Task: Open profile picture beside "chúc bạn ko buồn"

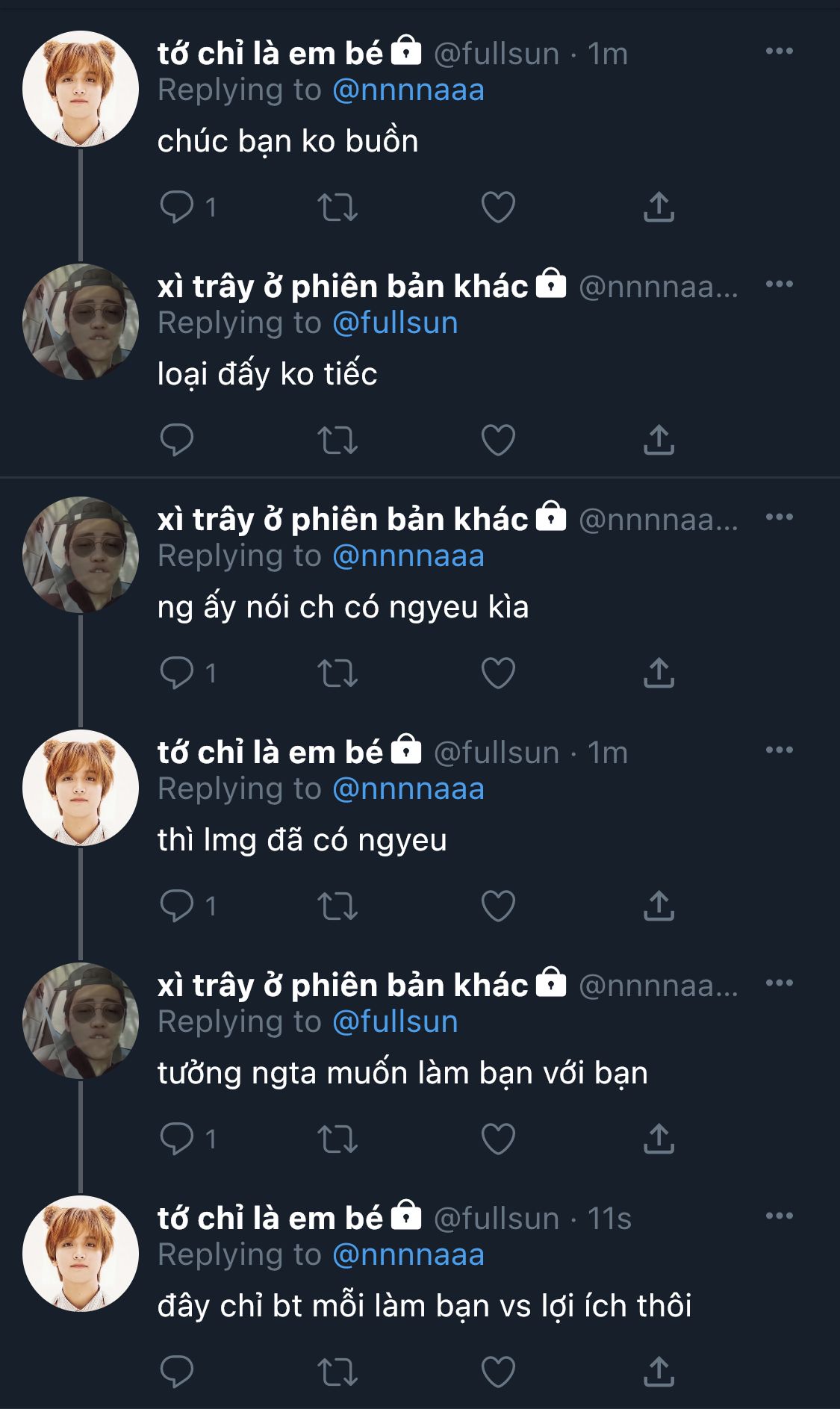Action: [x=81, y=89]
